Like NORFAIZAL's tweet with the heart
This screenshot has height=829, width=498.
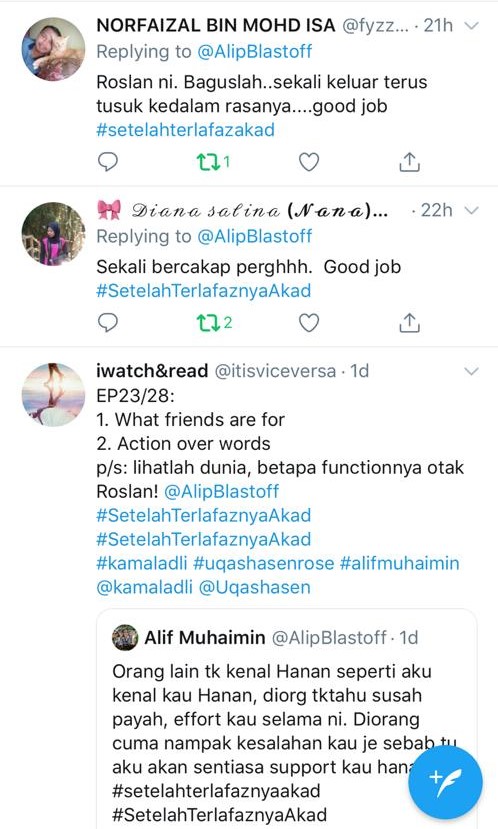point(309,162)
